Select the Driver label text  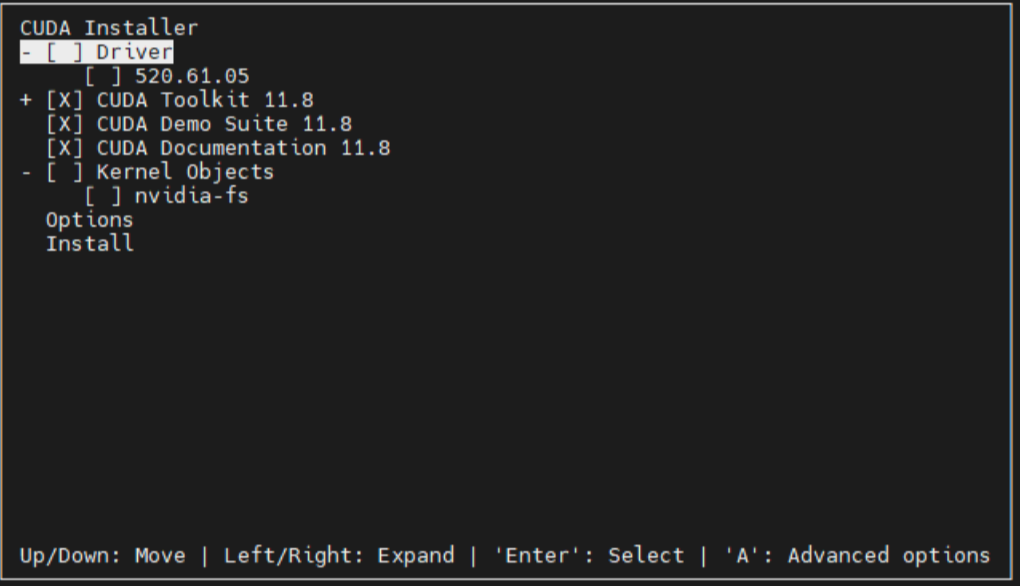(135, 52)
